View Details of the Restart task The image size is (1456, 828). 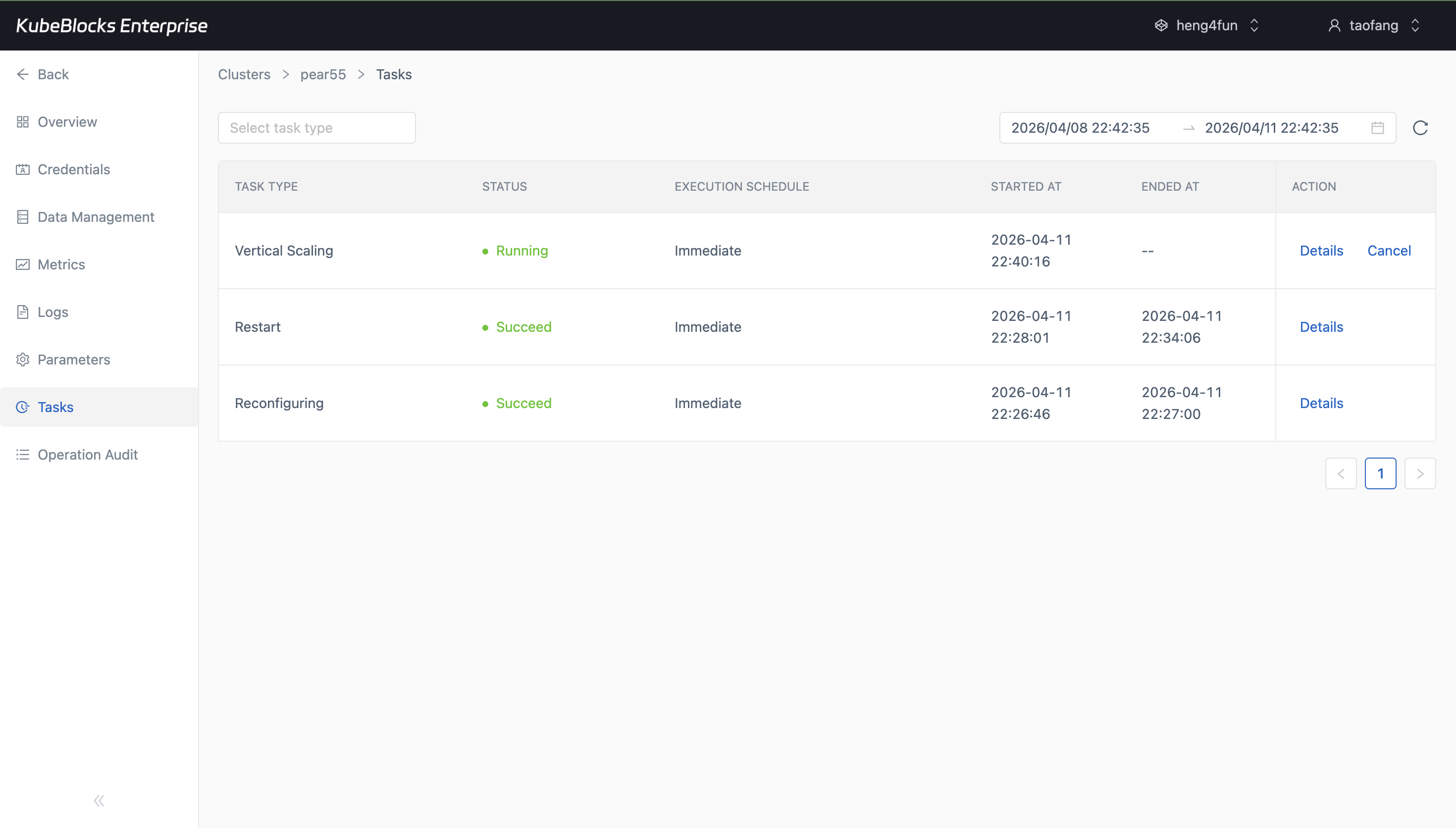[1321, 326]
